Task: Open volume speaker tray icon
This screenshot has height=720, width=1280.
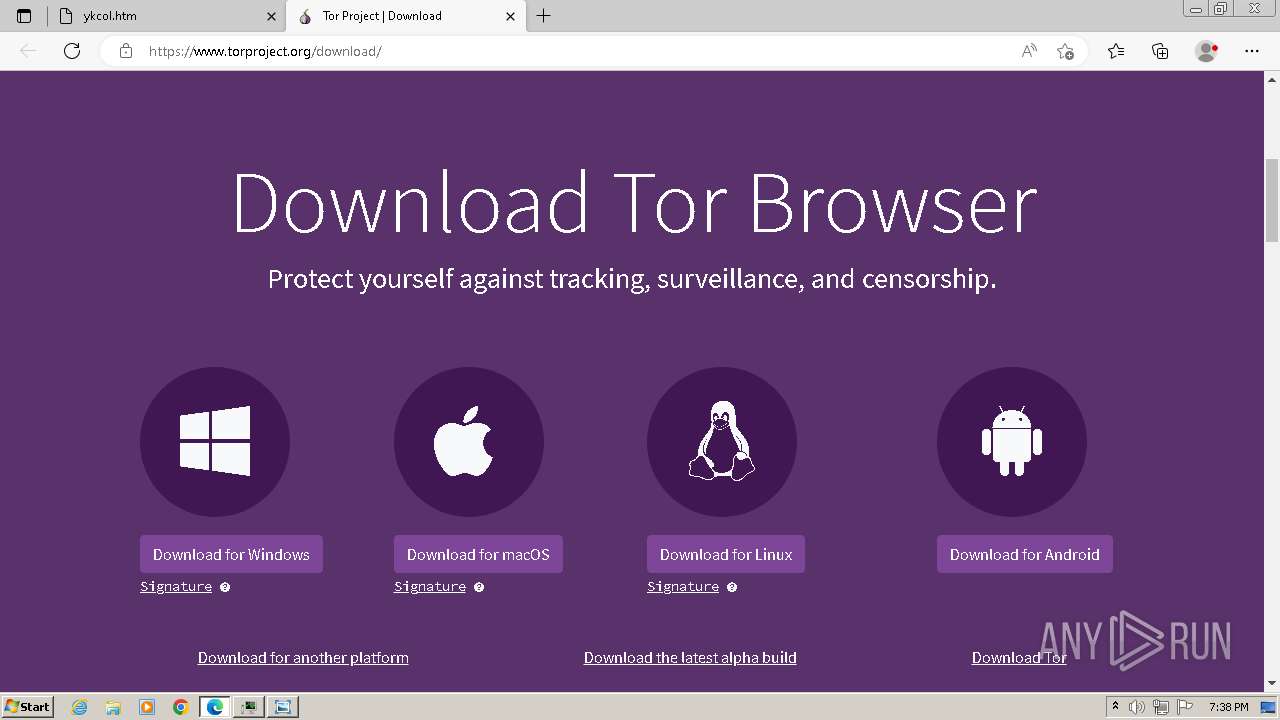Action: (1137, 707)
